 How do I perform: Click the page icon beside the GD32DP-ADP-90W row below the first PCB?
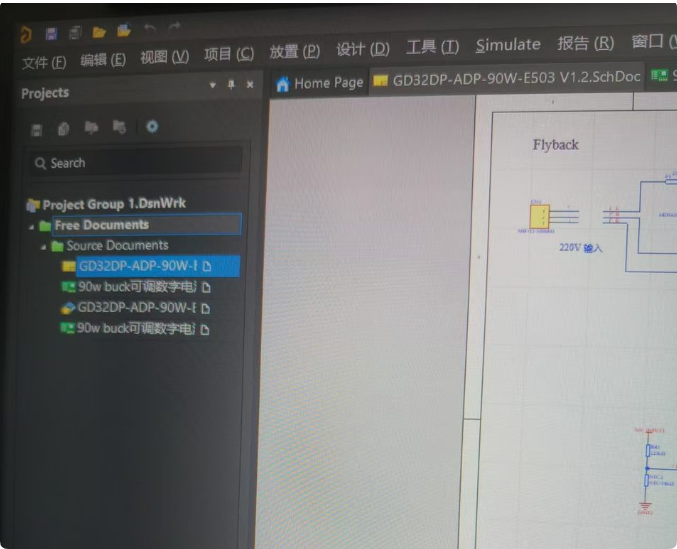coord(206,309)
